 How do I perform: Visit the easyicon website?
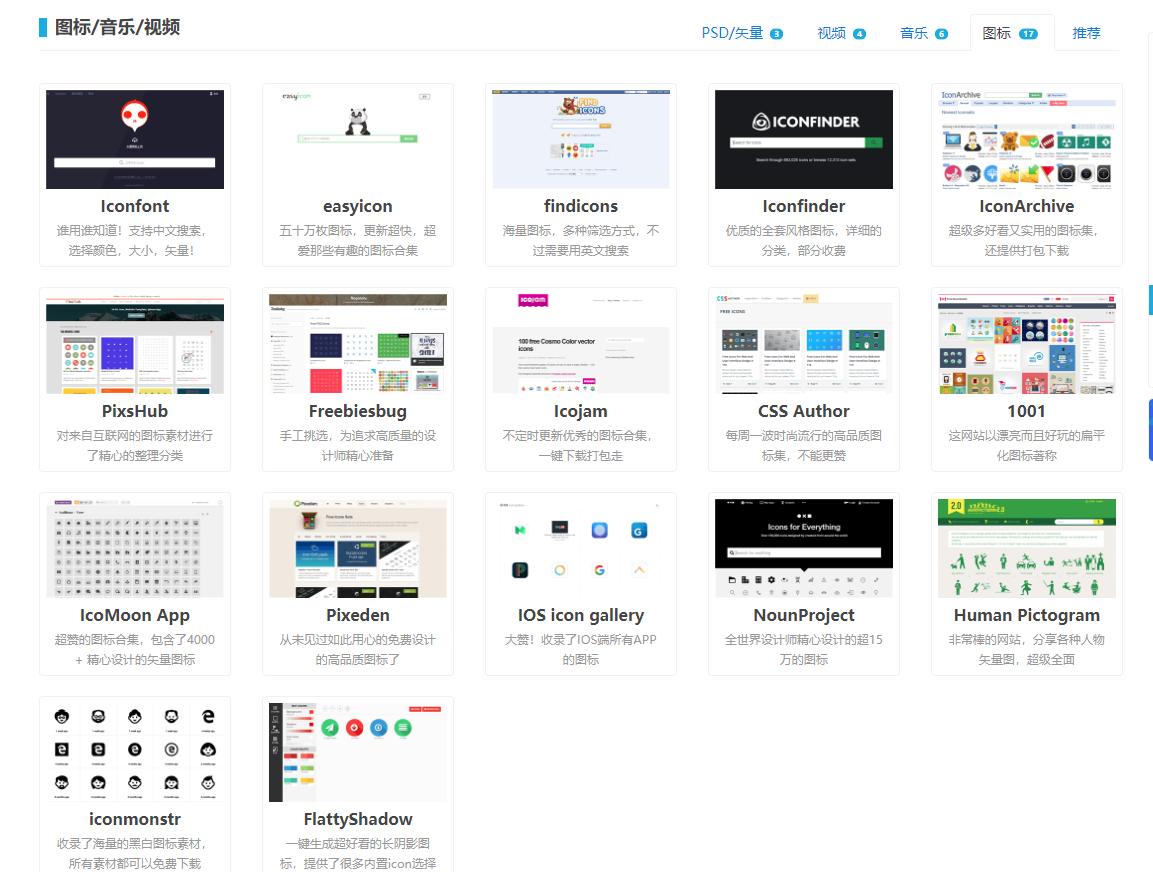pyautogui.click(x=357, y=206)
